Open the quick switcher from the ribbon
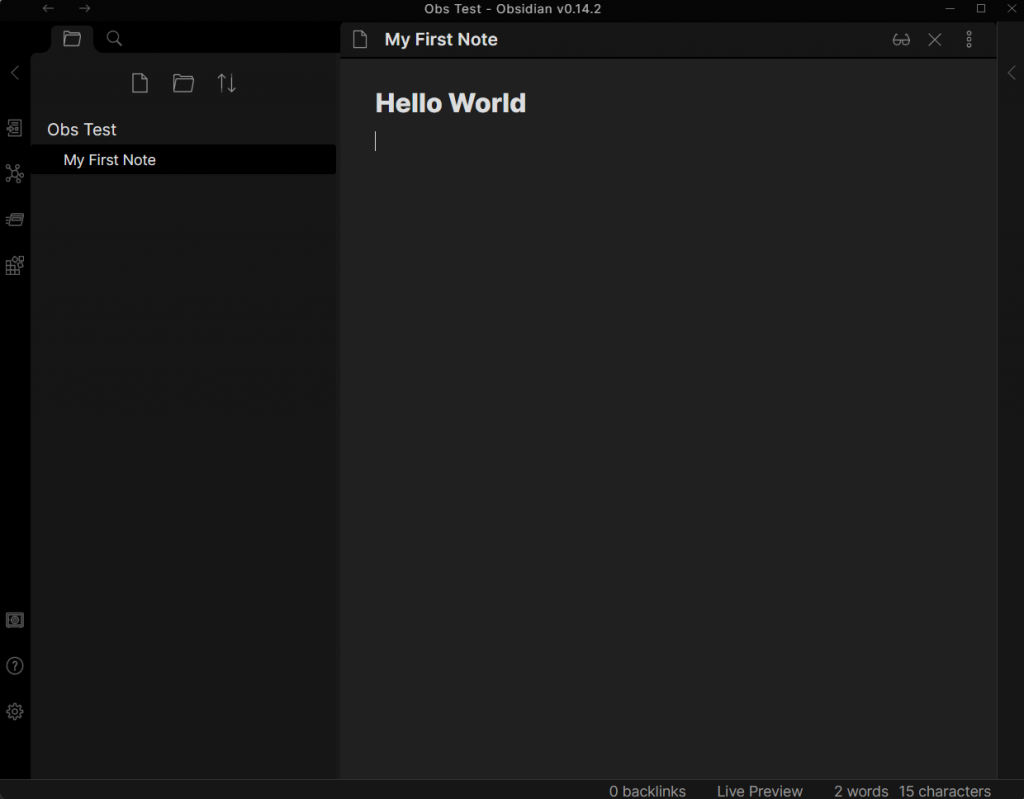1024x799 pixels. [14, 128]
